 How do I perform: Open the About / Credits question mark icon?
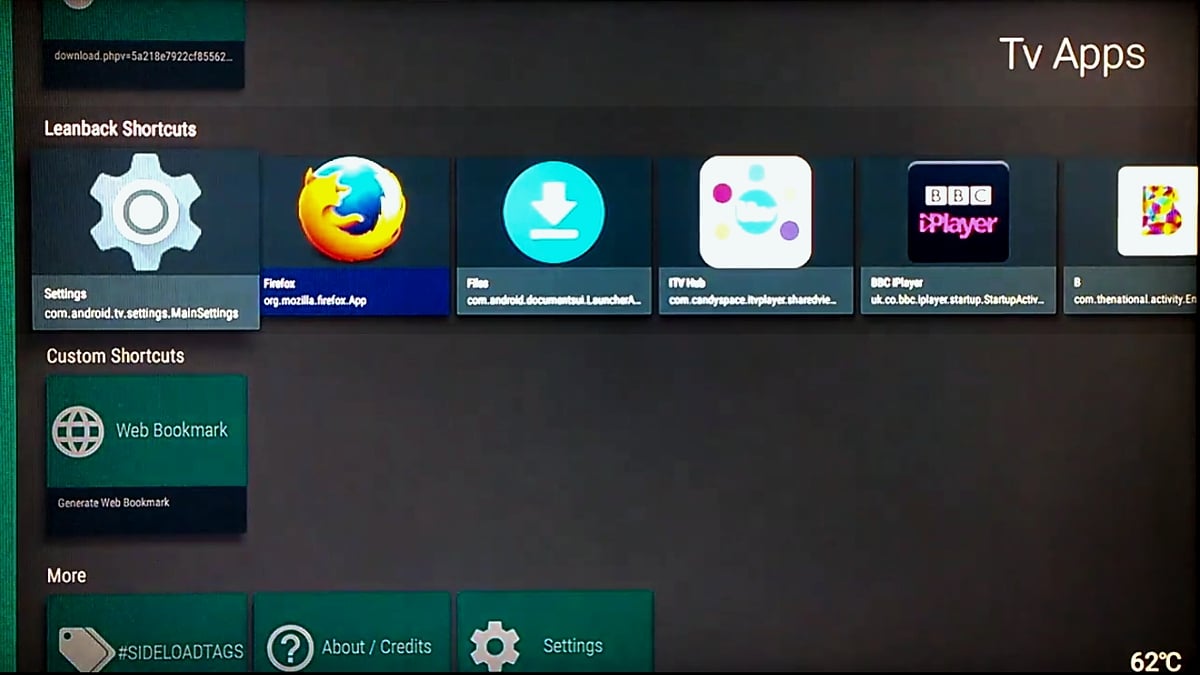291,646
